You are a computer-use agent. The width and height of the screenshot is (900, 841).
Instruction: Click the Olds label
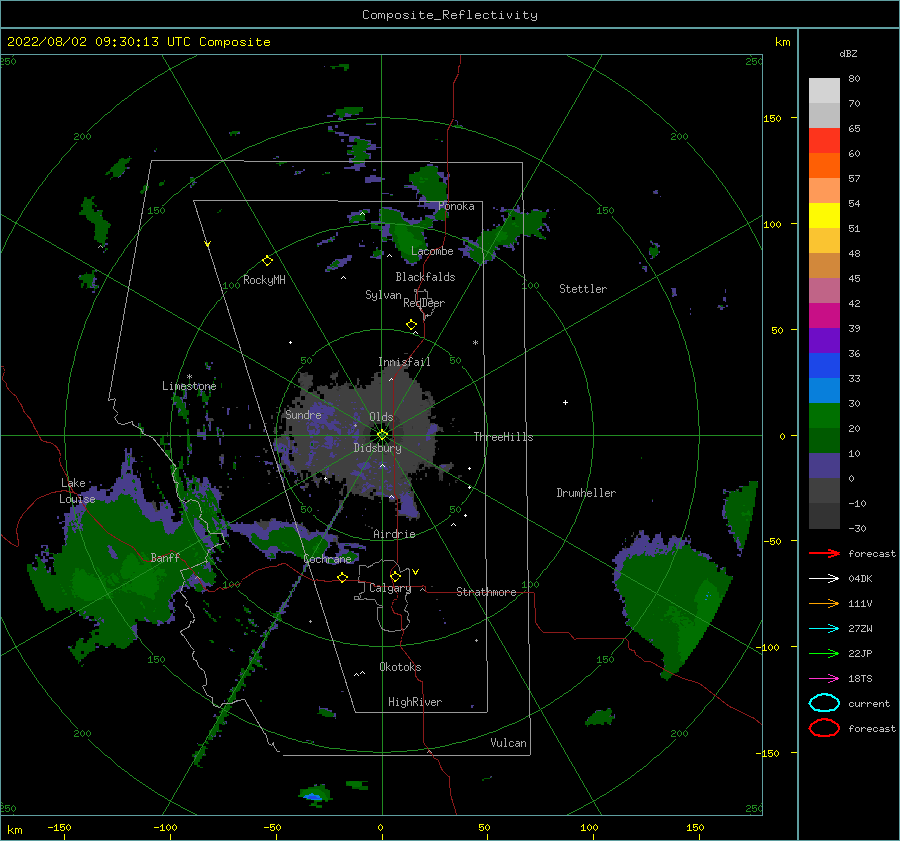pos(381,417)
